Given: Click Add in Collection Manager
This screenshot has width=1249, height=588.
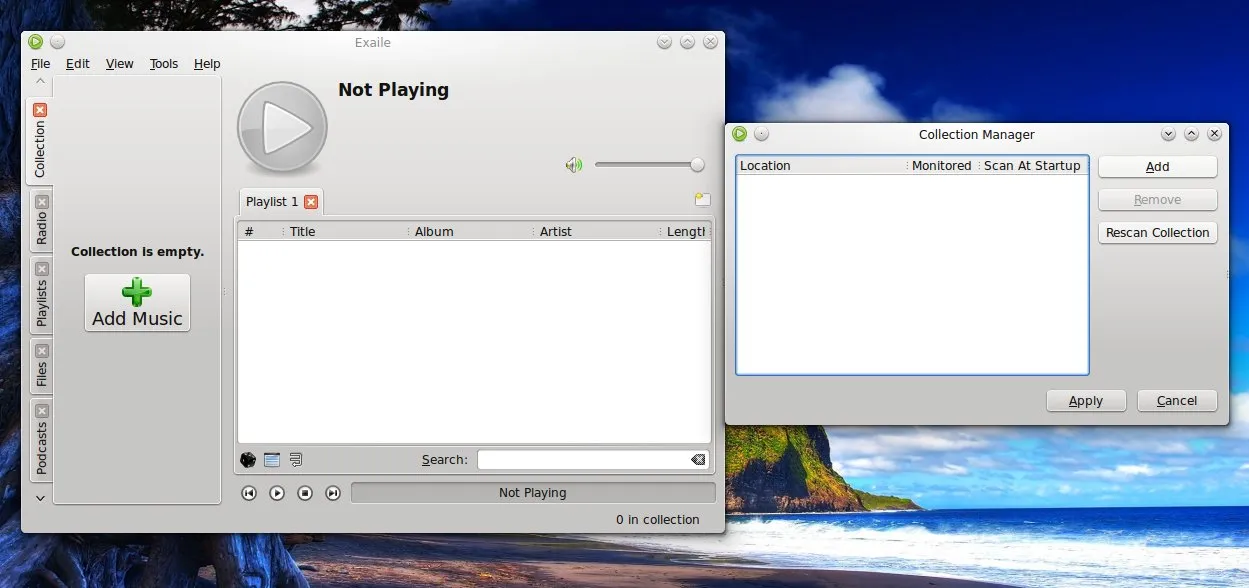Looking at the screenshot, I should pyautogui.click(x=1157, y=167).
